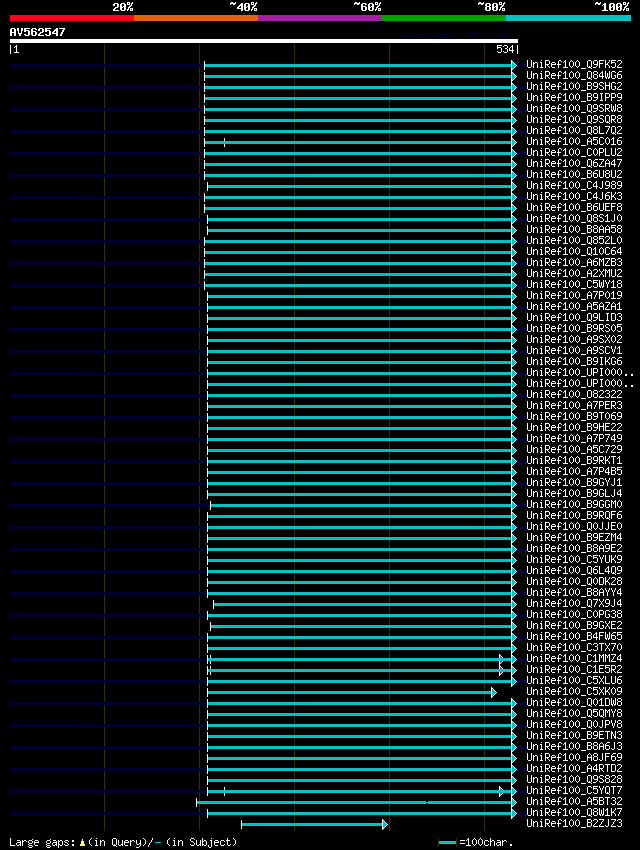Open hit UniRef100_Q8L7Q2
Viewport: 640px width, 850px height.
[574, 130]
